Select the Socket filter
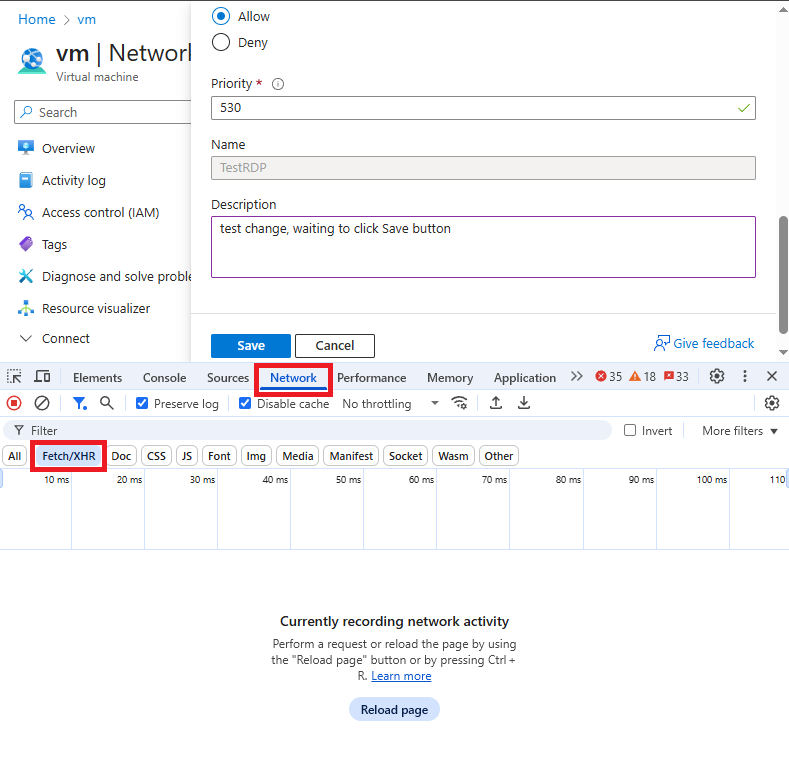Viewport: 789px width, 782px height. tap(405, 456)
